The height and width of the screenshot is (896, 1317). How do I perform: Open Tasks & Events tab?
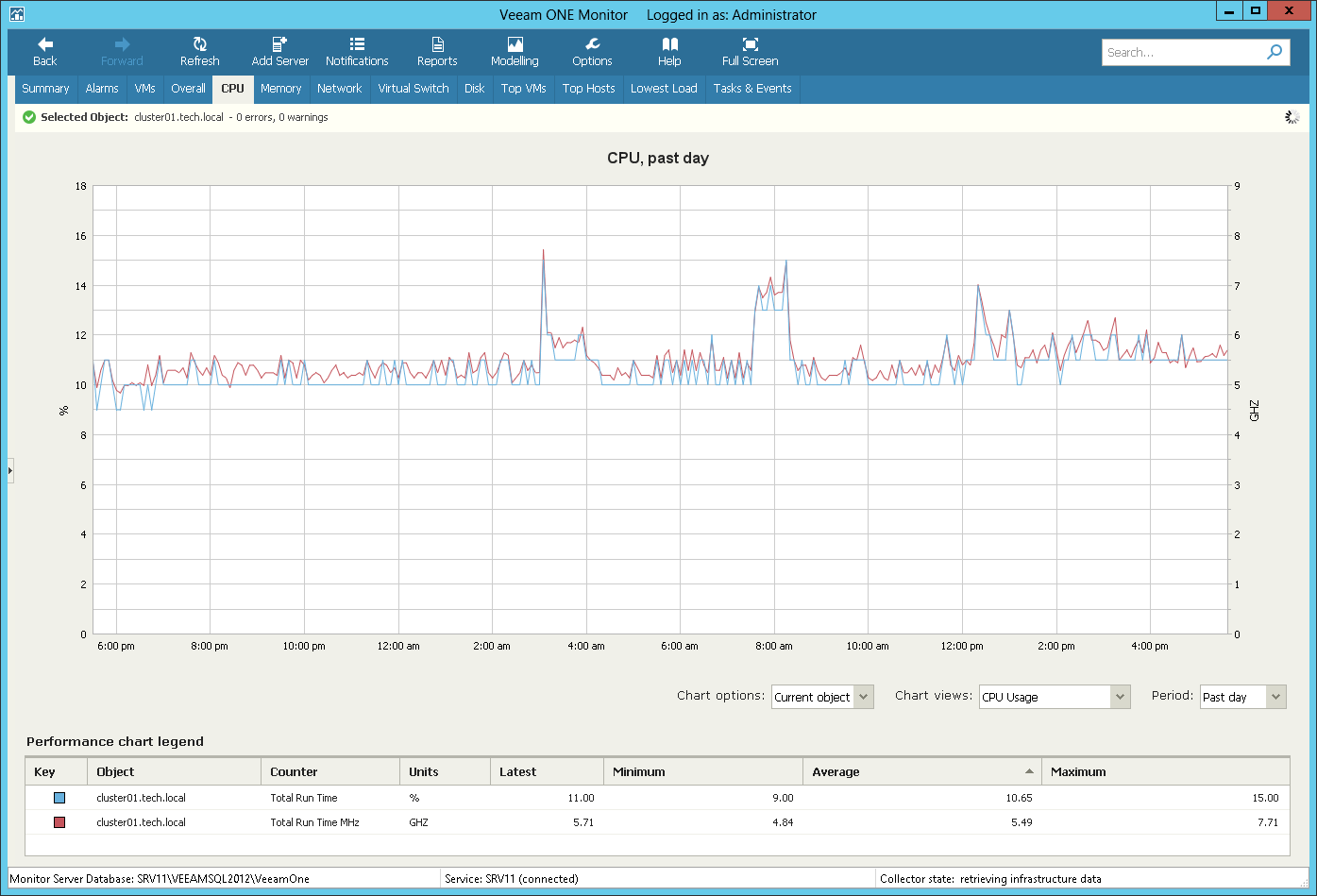tap(752, 89)
